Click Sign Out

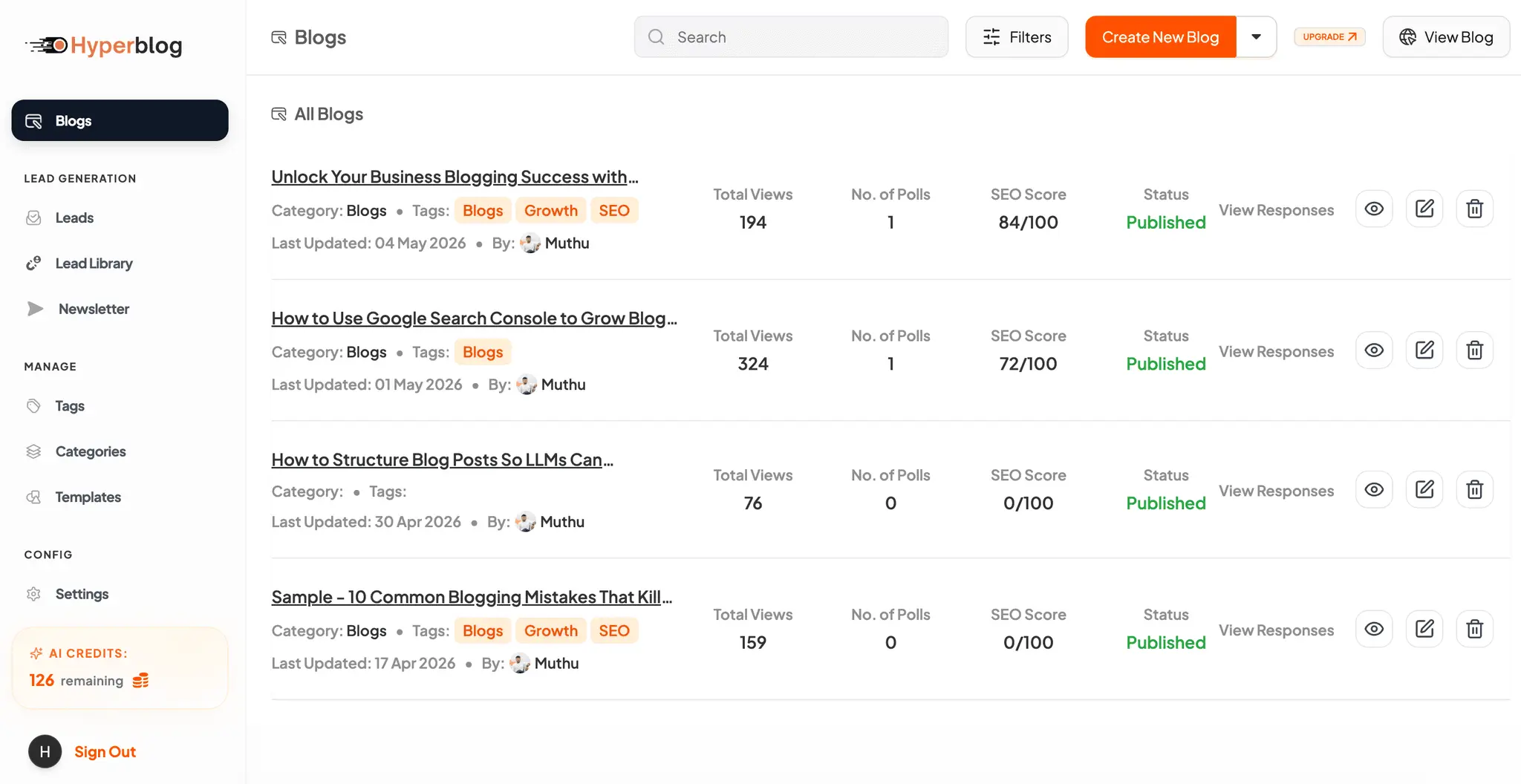pos(105,752)
